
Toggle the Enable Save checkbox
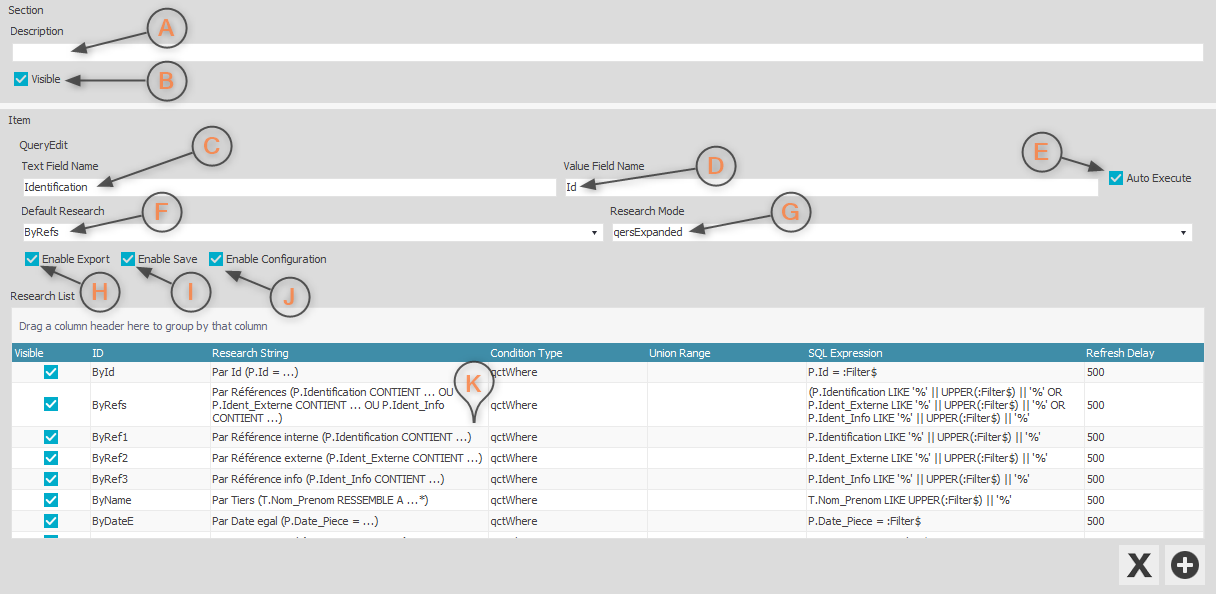(128, 259)
